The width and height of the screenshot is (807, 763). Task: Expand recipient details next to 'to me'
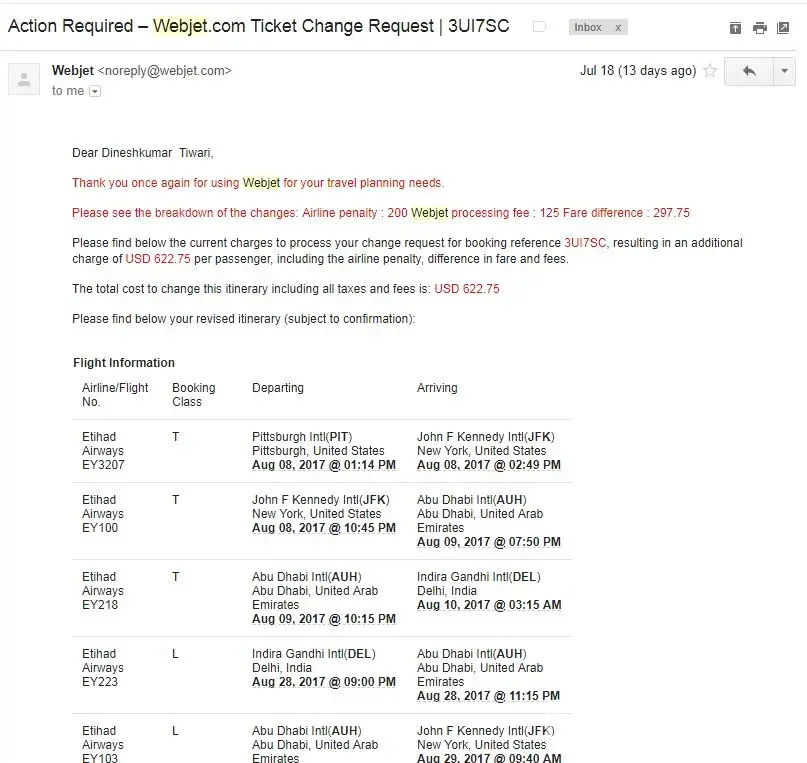(x=95, y=91)
